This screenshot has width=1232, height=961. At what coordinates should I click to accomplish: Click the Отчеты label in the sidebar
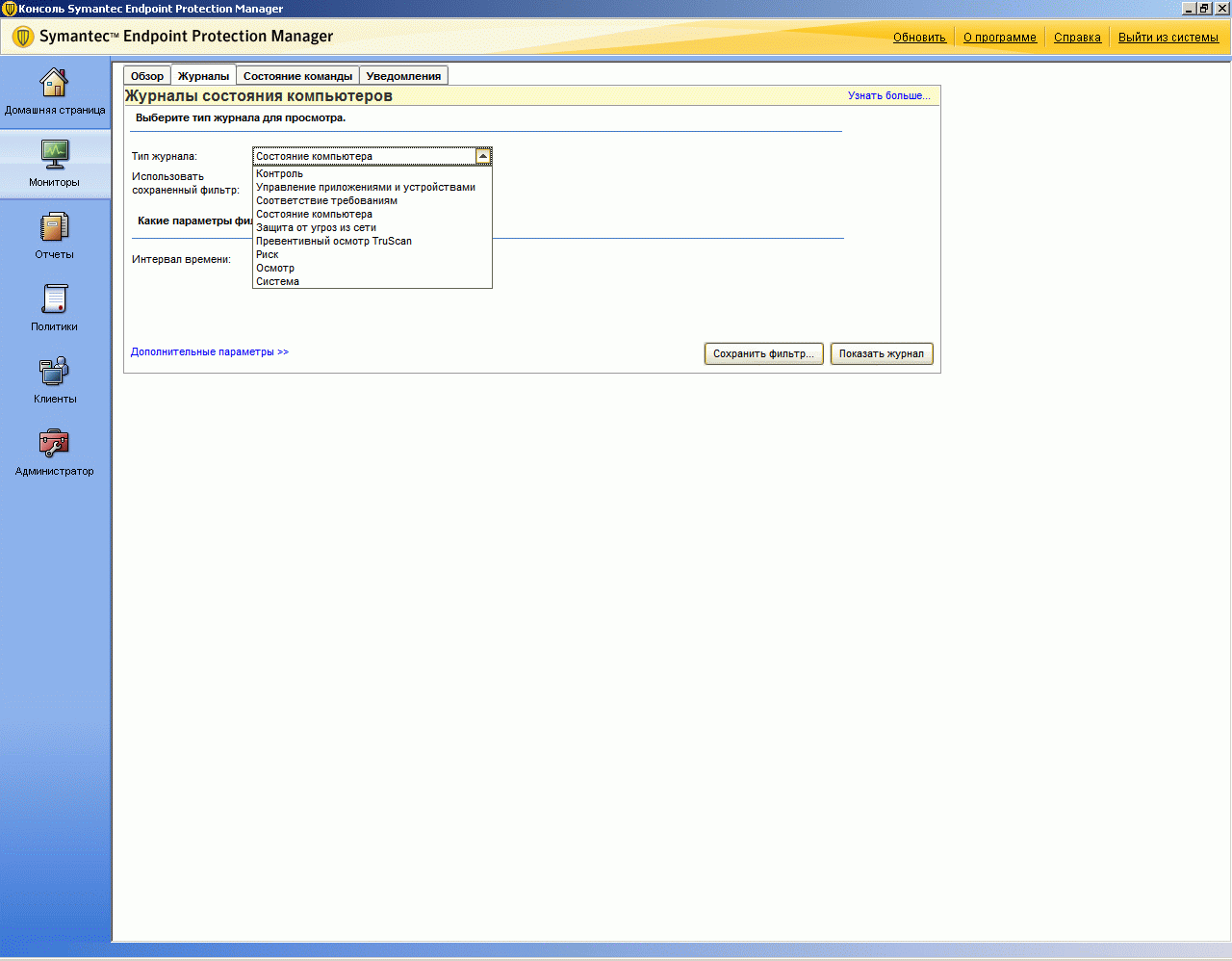(x=54, y=254)
